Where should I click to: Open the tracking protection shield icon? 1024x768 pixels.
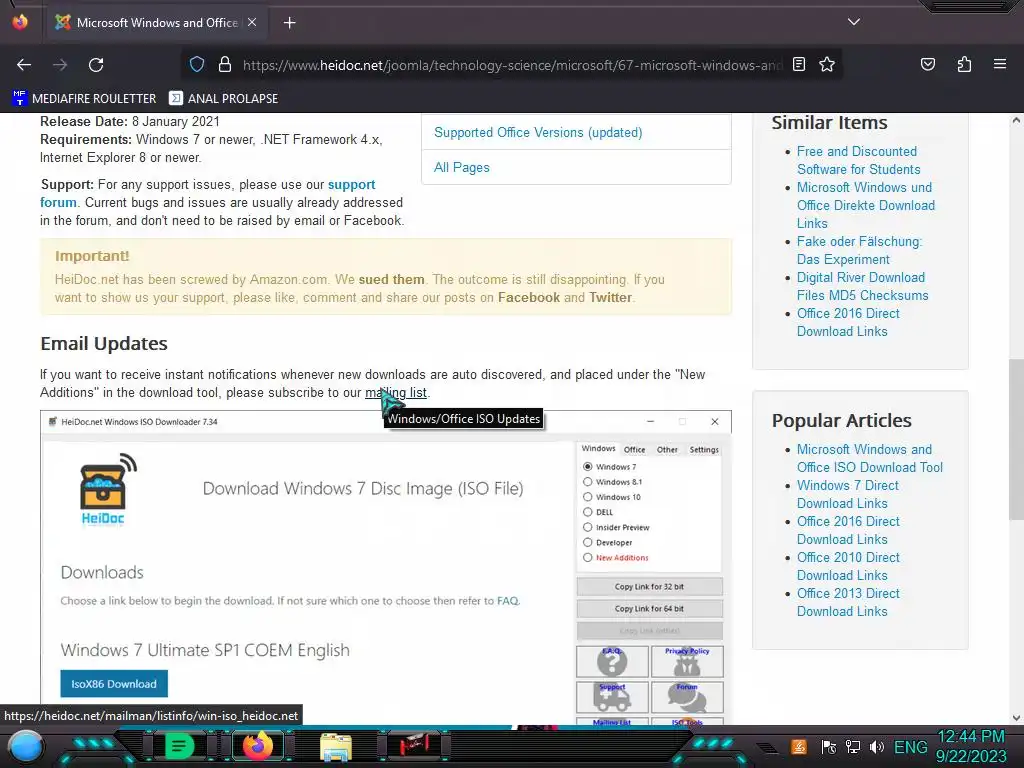197,64
